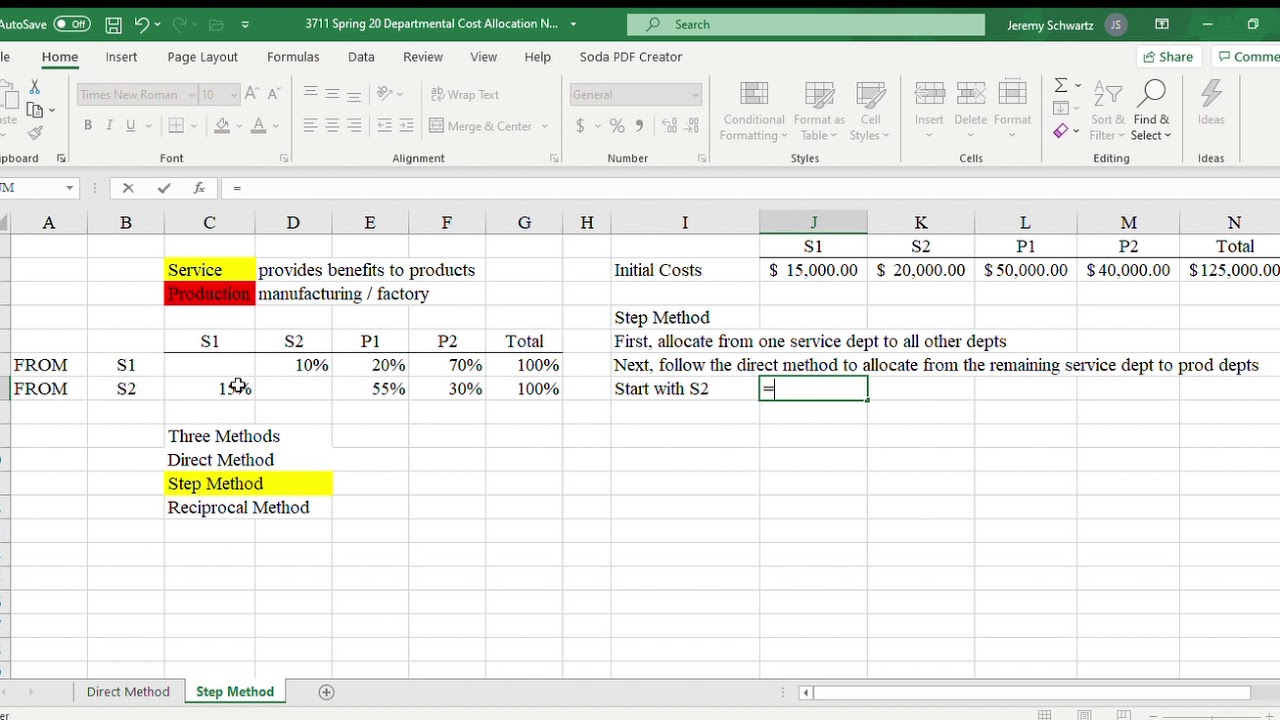The image size is (1280, 720).
Task: Open the Font Color dropdown arrow
Action: (x=275, y=126)
